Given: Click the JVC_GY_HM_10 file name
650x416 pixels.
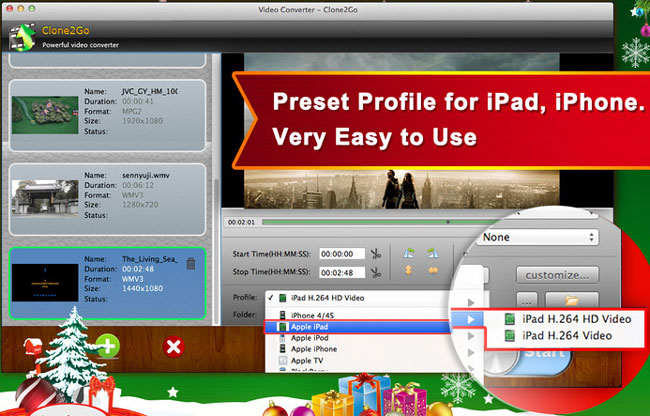Looking at the screenshot, I should (x=150, y=92).
